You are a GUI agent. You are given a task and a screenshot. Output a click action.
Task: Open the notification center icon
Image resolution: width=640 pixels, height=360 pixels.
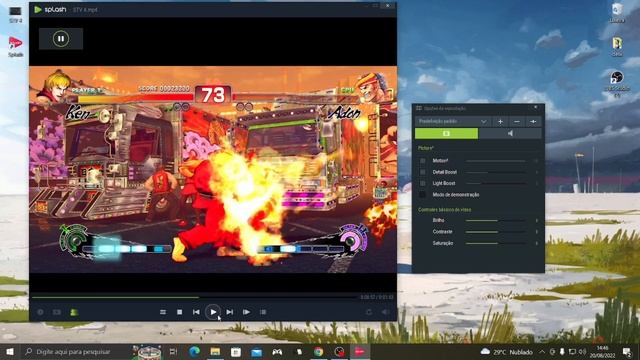tap(627, 351)
